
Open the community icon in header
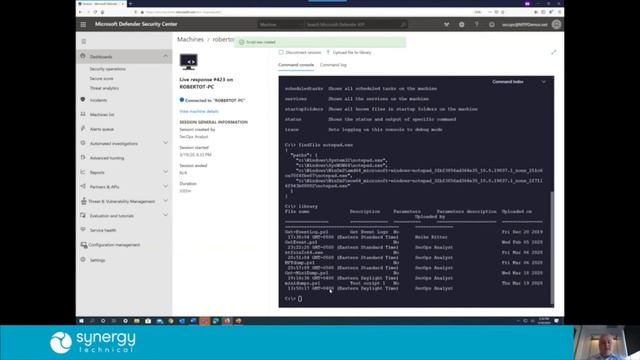[447, 24]
